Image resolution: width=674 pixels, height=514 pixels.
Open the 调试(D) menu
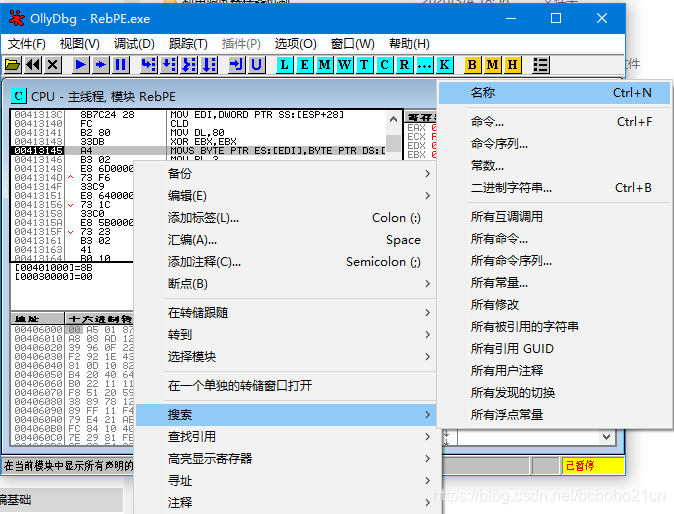(x=134, y=44)
